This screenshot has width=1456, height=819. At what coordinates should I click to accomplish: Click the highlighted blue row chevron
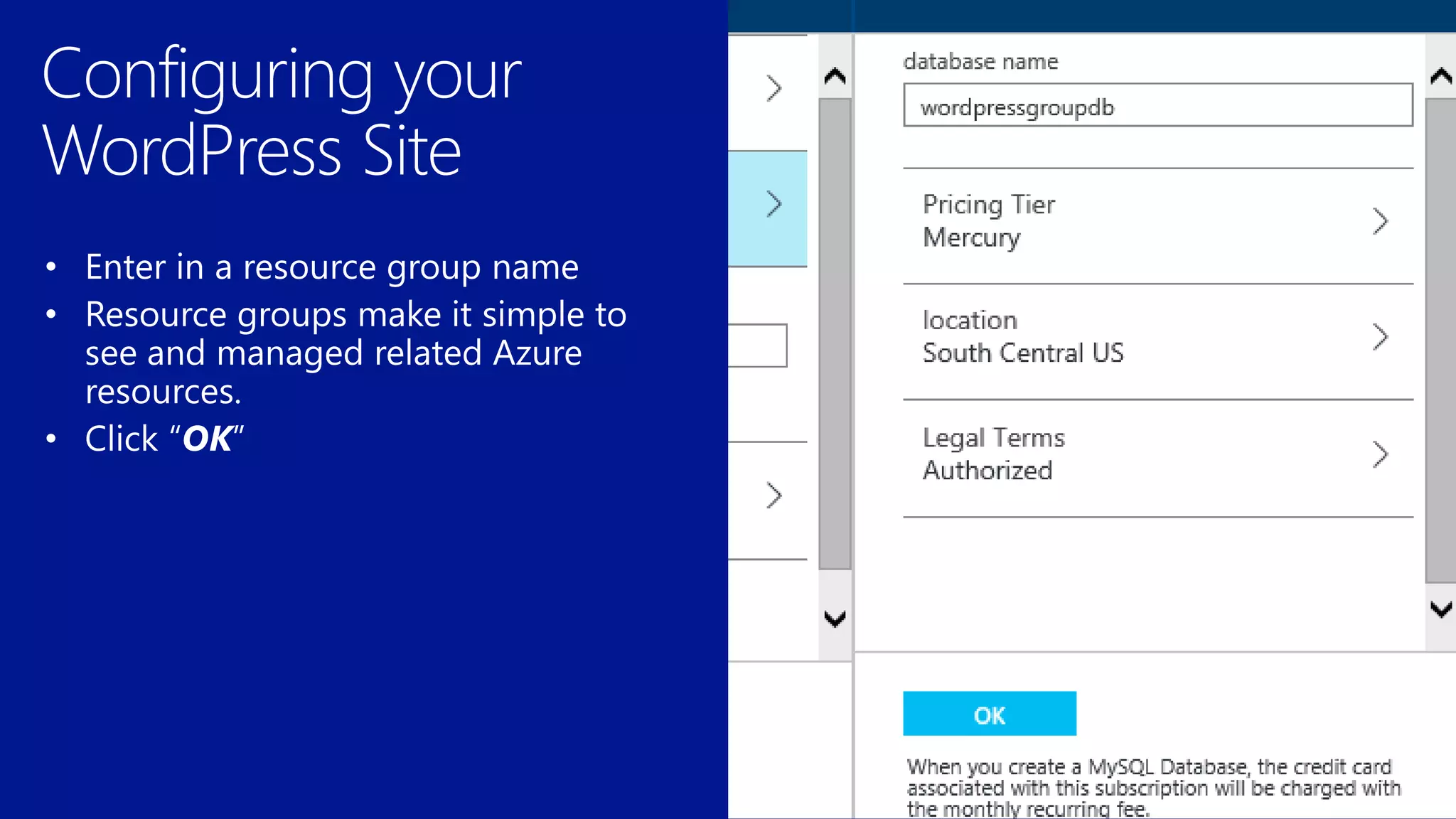pos(773,204)
